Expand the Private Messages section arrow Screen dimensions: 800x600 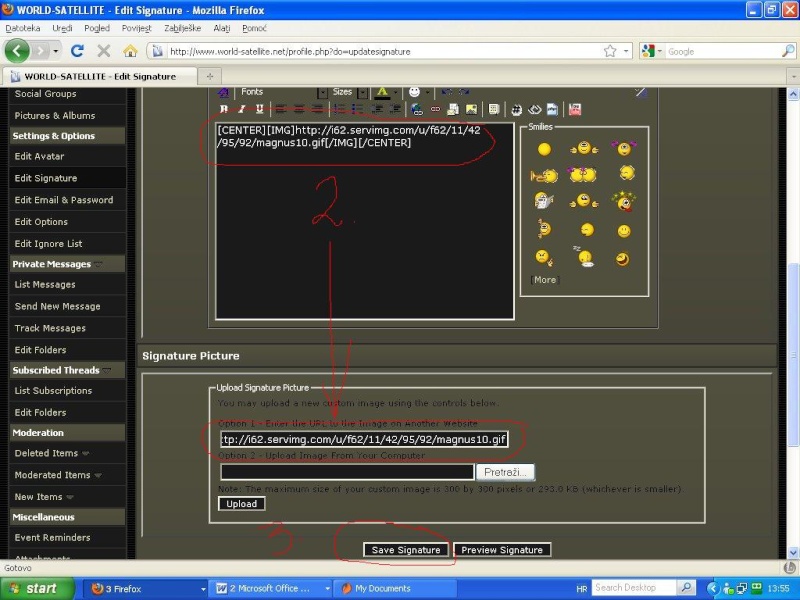98,264
